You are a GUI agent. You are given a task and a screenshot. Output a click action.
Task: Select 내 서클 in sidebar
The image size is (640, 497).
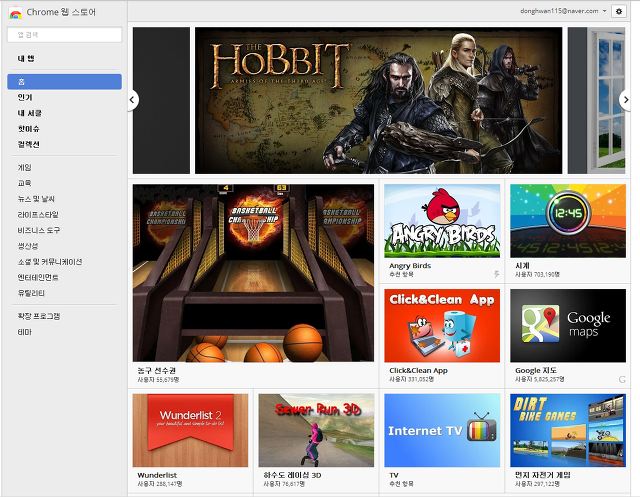[x=29, y=113]
